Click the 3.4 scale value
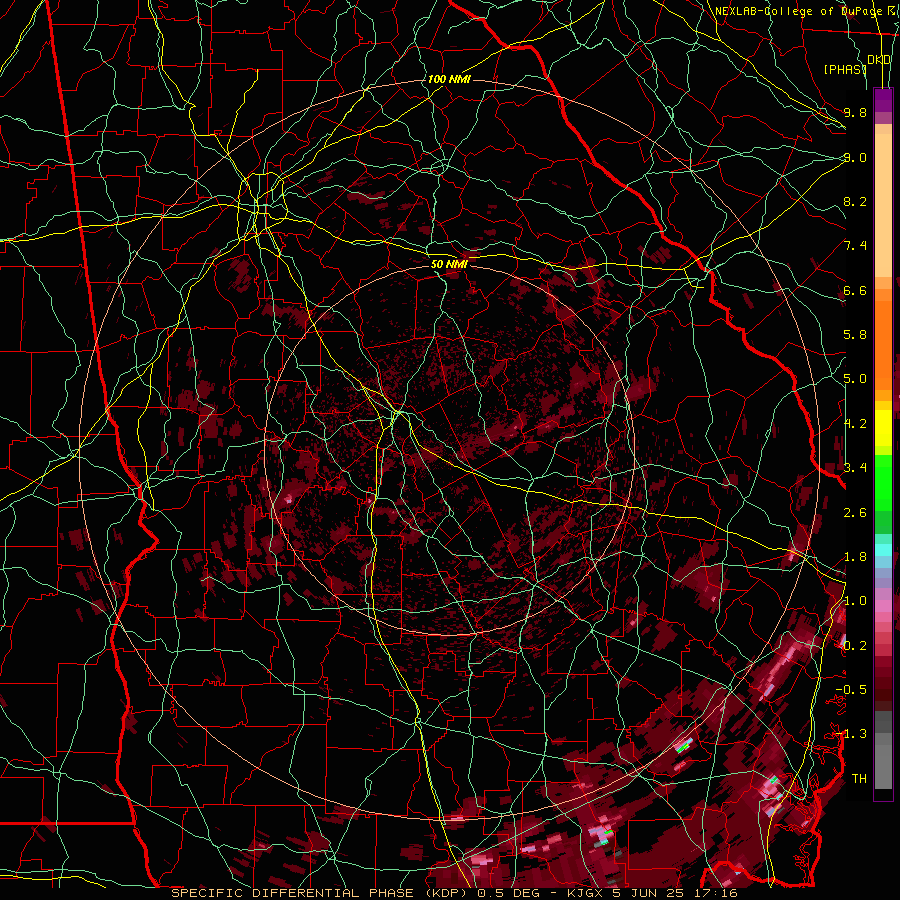The width and height of the screenshot is (900, 900). (x=855, y=468)
